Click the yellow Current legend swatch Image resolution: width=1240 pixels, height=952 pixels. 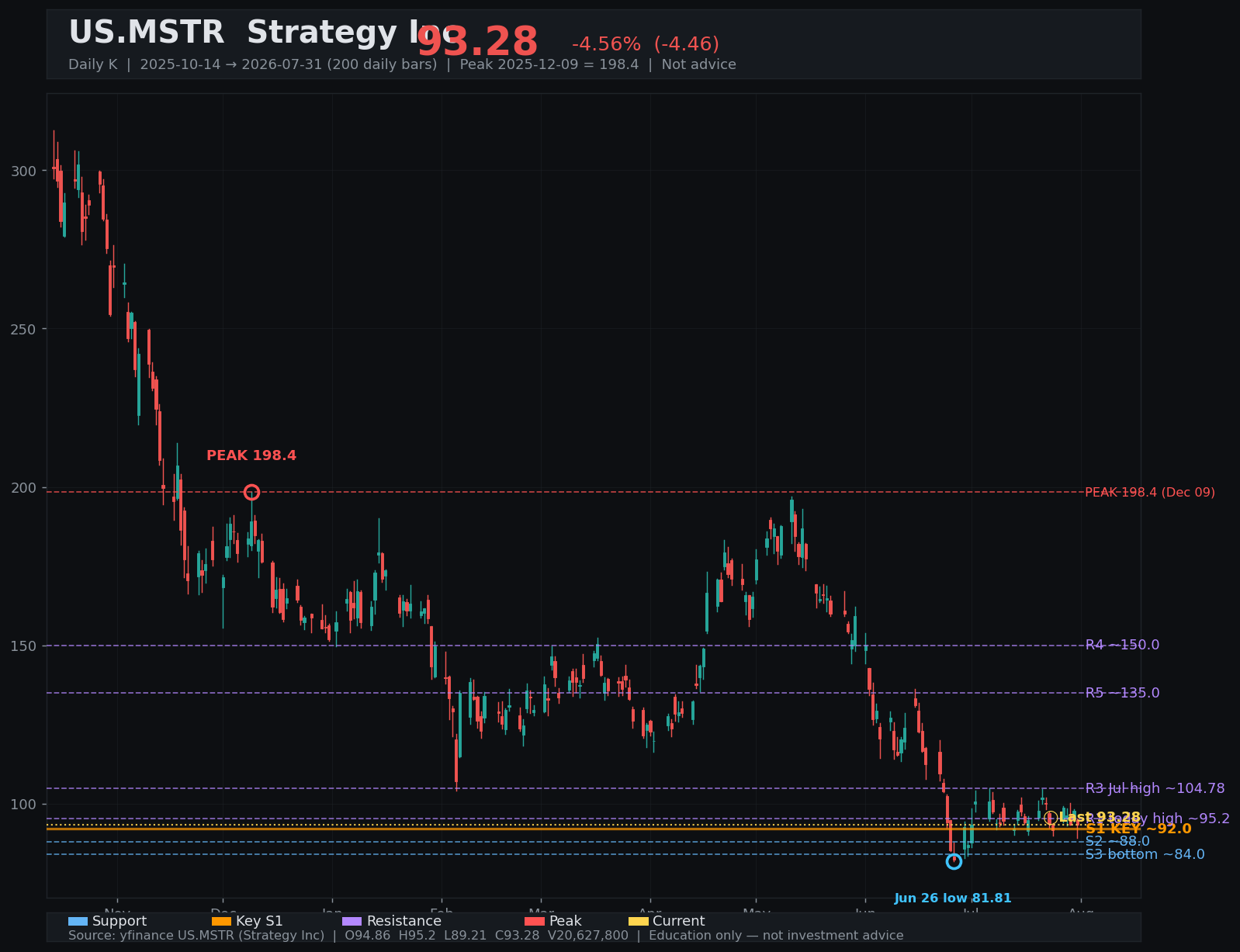coord(639,922)
